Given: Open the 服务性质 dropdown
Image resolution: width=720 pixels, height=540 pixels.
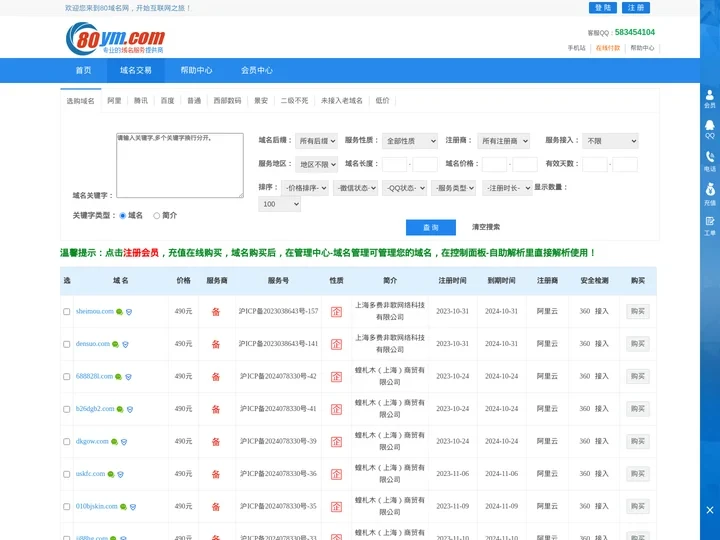Looking at the screenshot, I should coord(410,141).
